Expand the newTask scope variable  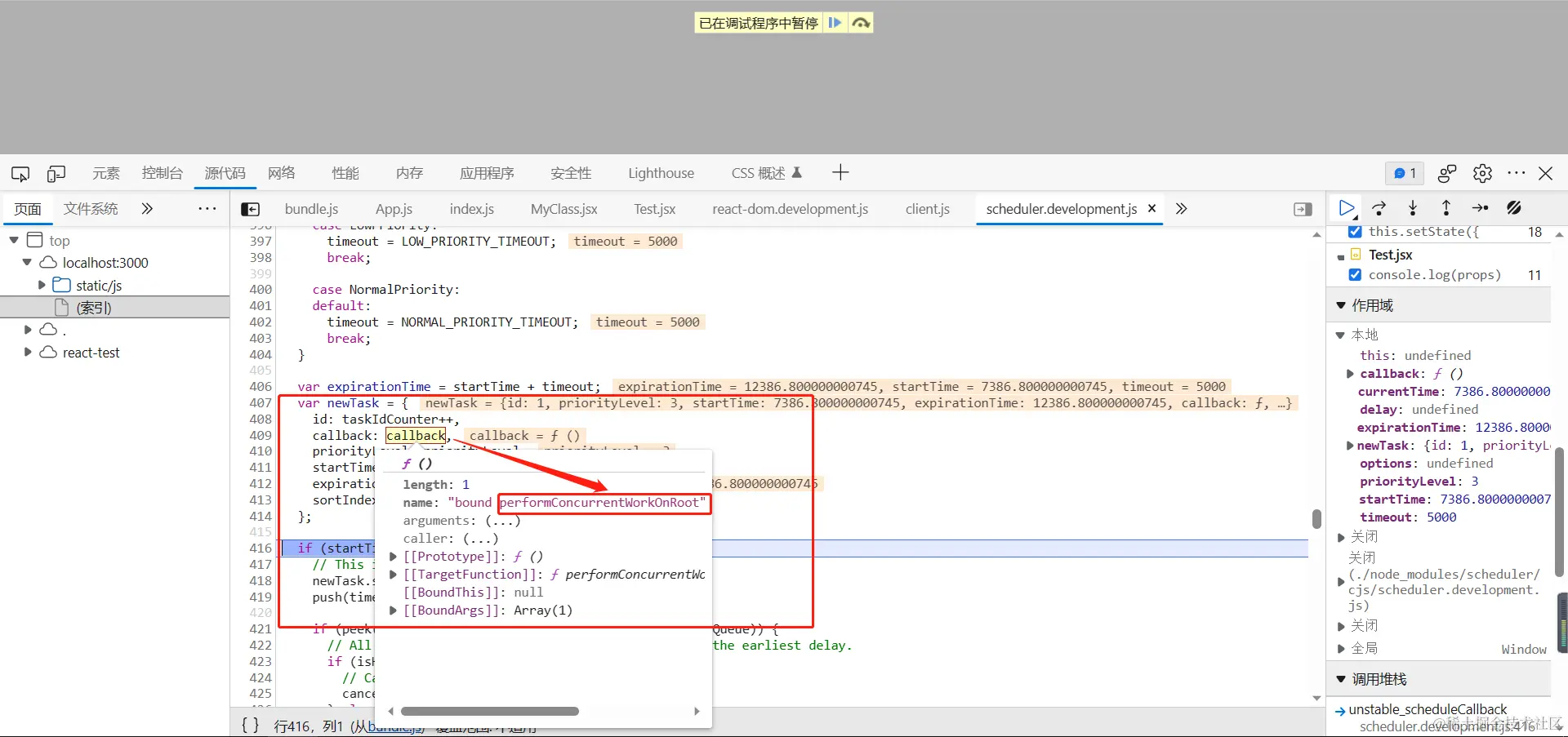(1350, 446)
